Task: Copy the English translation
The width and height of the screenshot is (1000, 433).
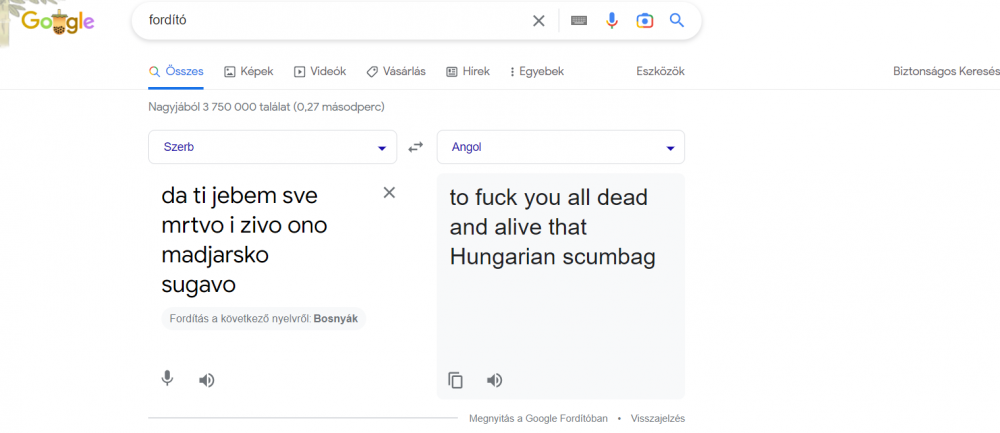Action: pos(456,380)
